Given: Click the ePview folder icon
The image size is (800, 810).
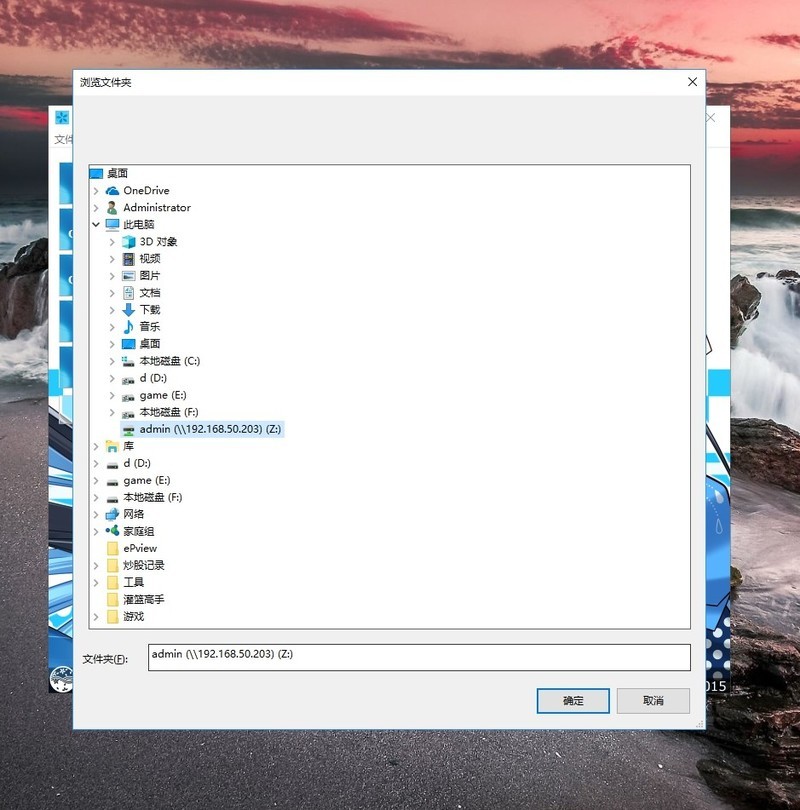Looking at the screenshot, I should pos(112,549).
